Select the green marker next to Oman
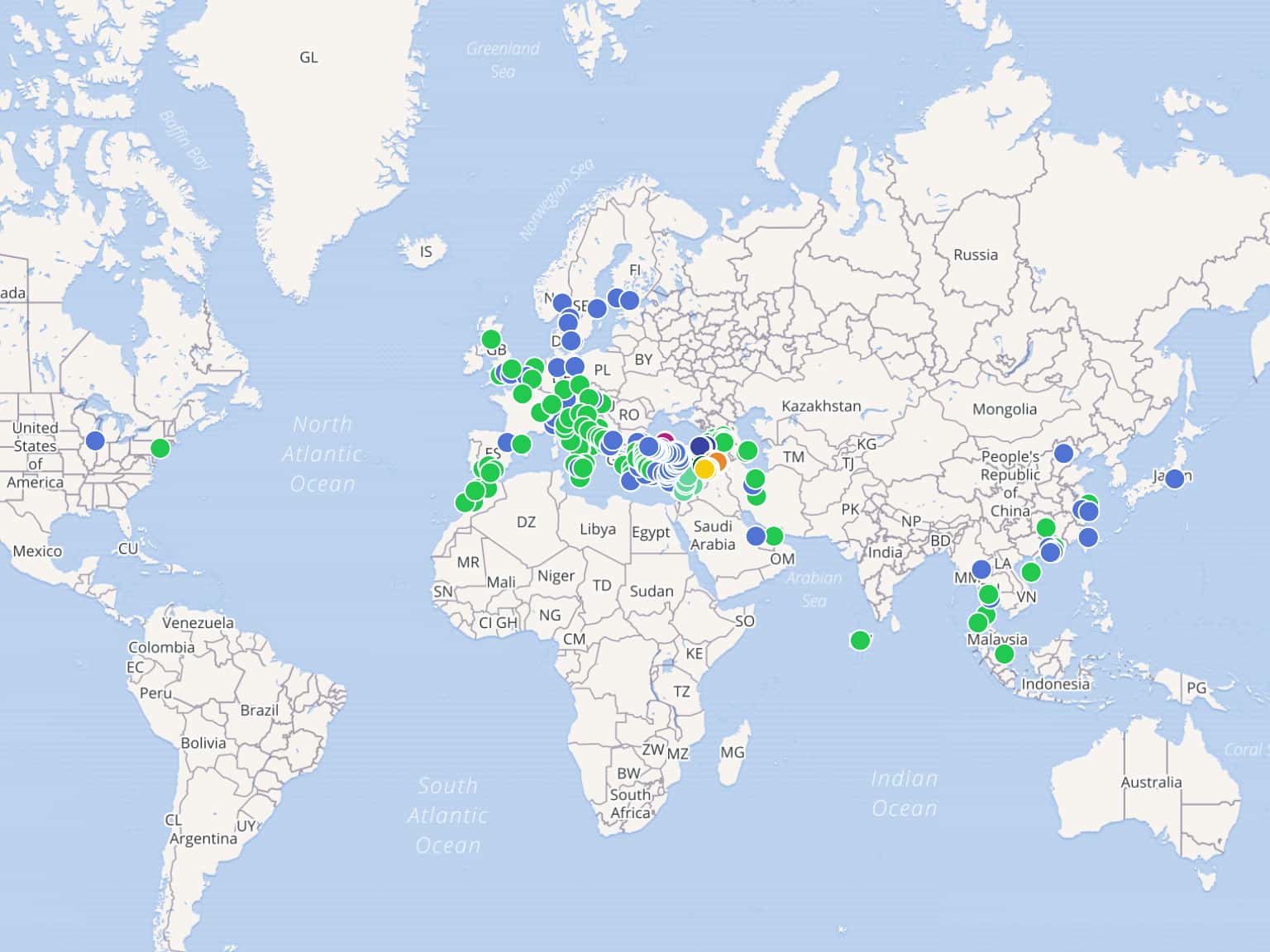This screenshot has height=952, width=1270. click(x=774, y=536)
